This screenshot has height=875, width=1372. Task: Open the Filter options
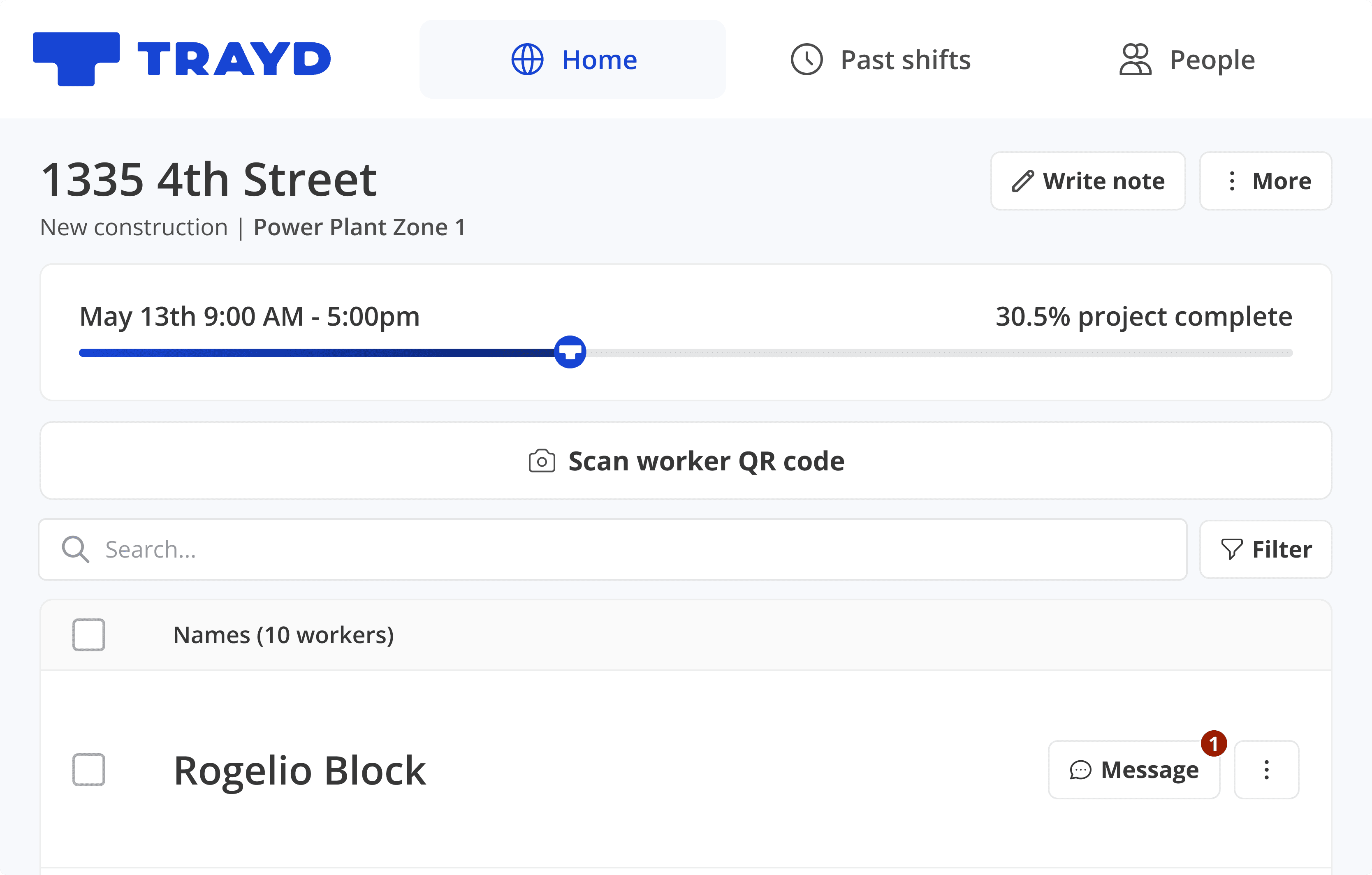tap(1265, 550)
